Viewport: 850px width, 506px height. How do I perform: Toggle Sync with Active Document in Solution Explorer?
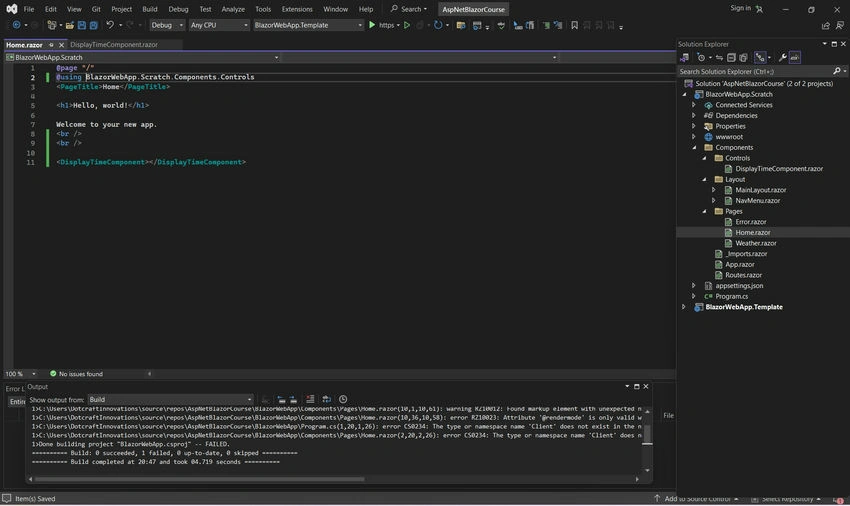point(719,57)
